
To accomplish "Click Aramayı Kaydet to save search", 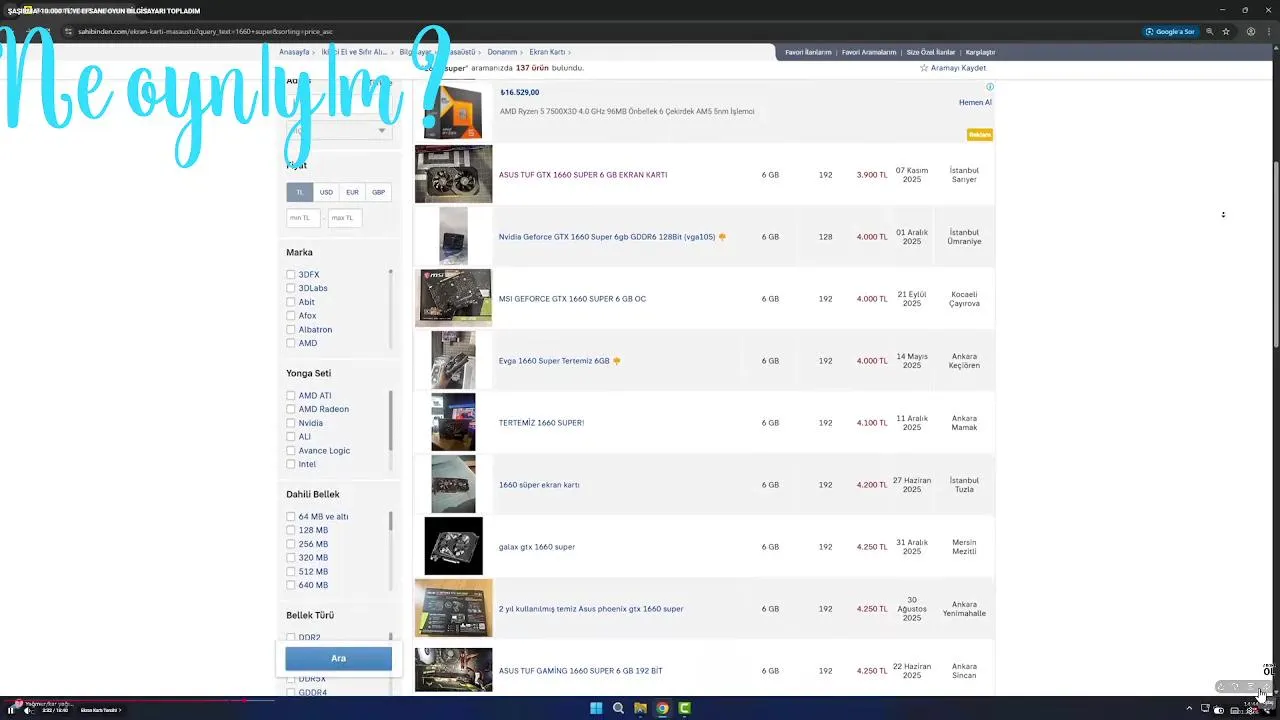I will 958,68.
